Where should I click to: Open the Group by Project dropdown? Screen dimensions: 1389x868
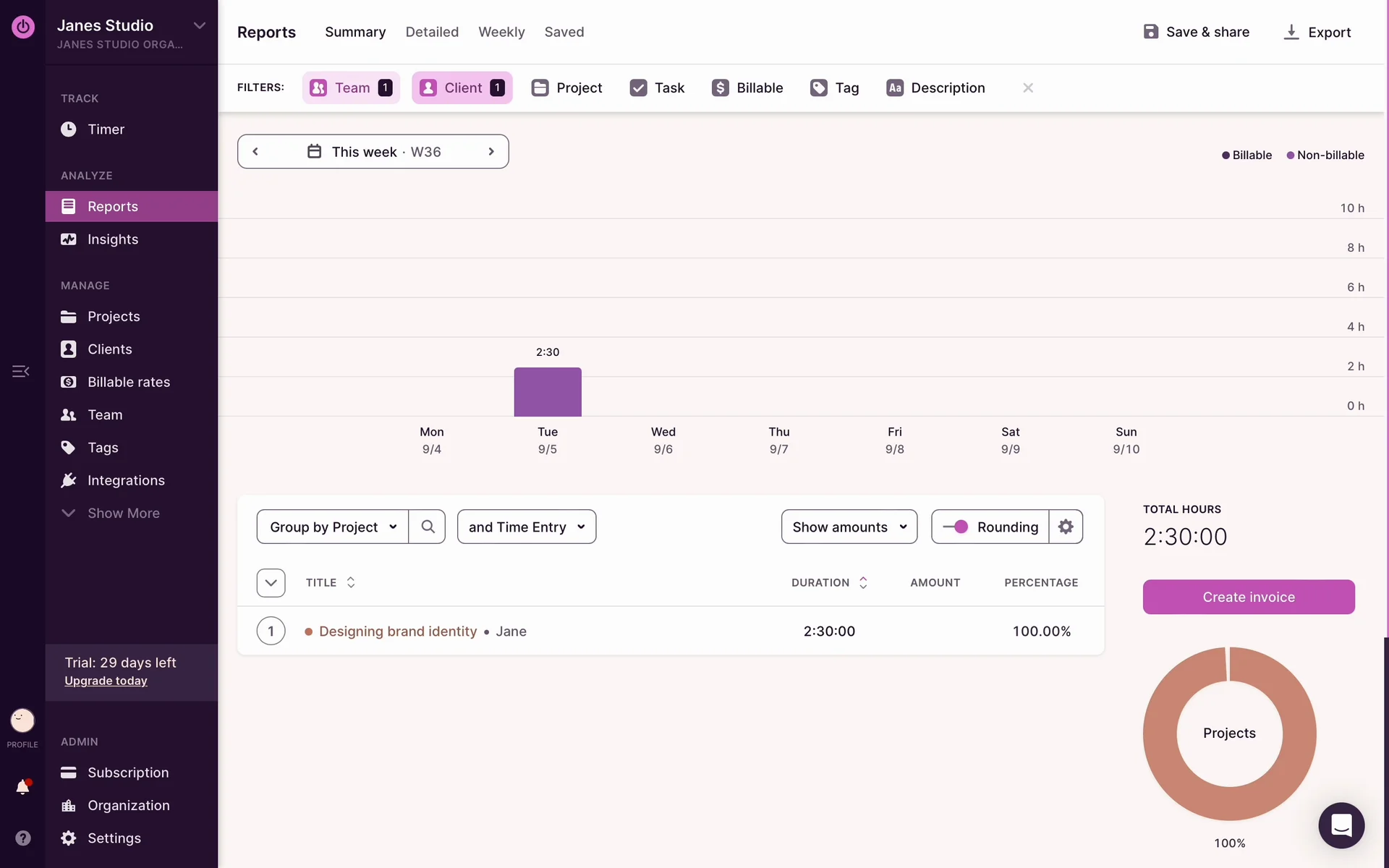333,527
